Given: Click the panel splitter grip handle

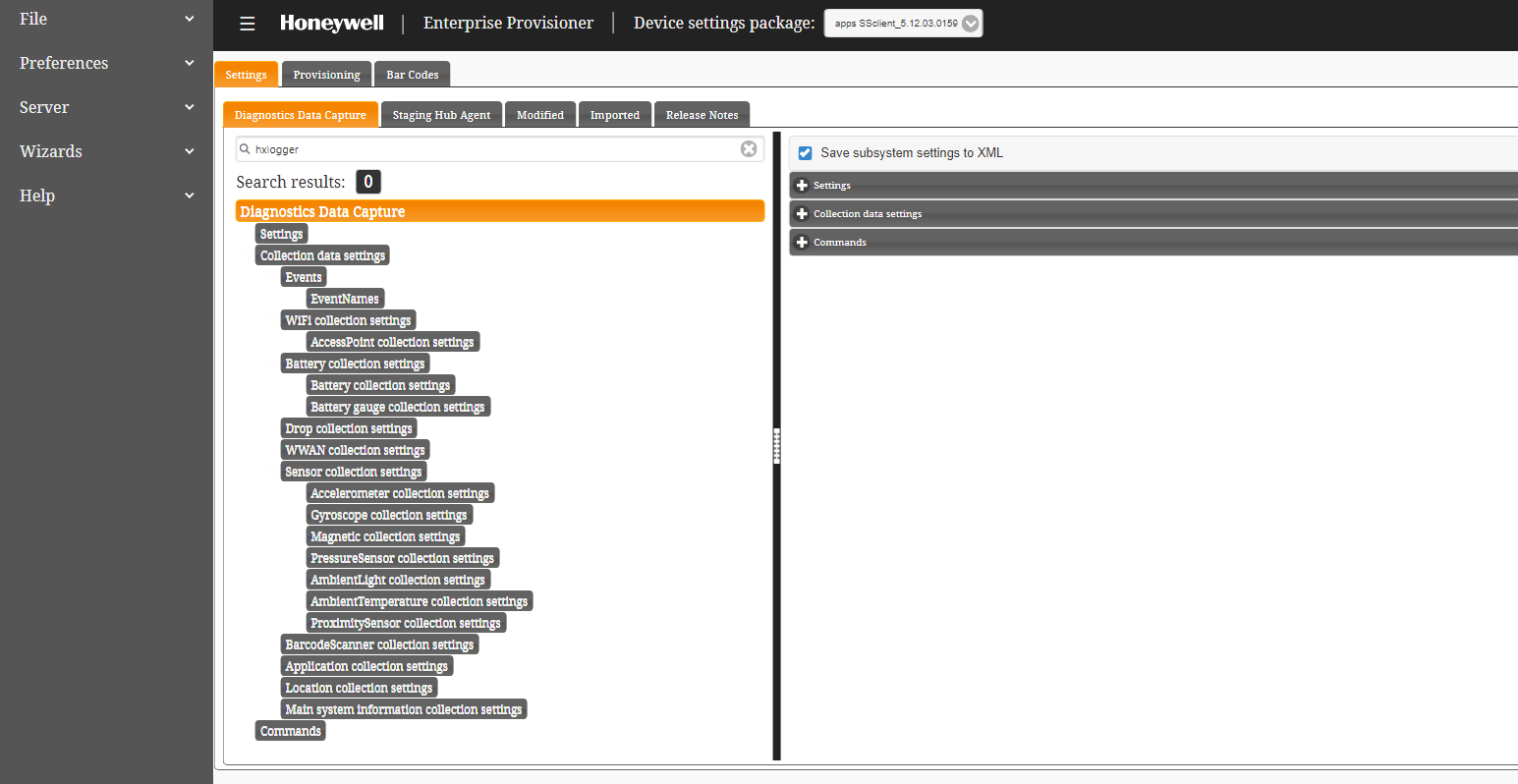Looking at the screenshot, I should coord(776,446).
